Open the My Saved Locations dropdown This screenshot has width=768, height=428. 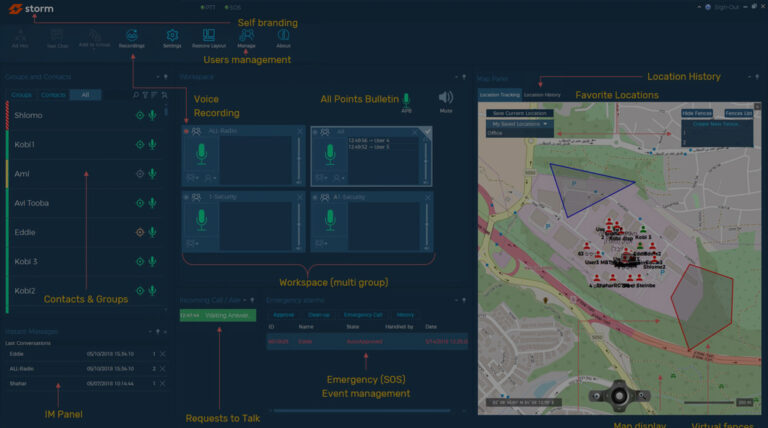[520, 124]
